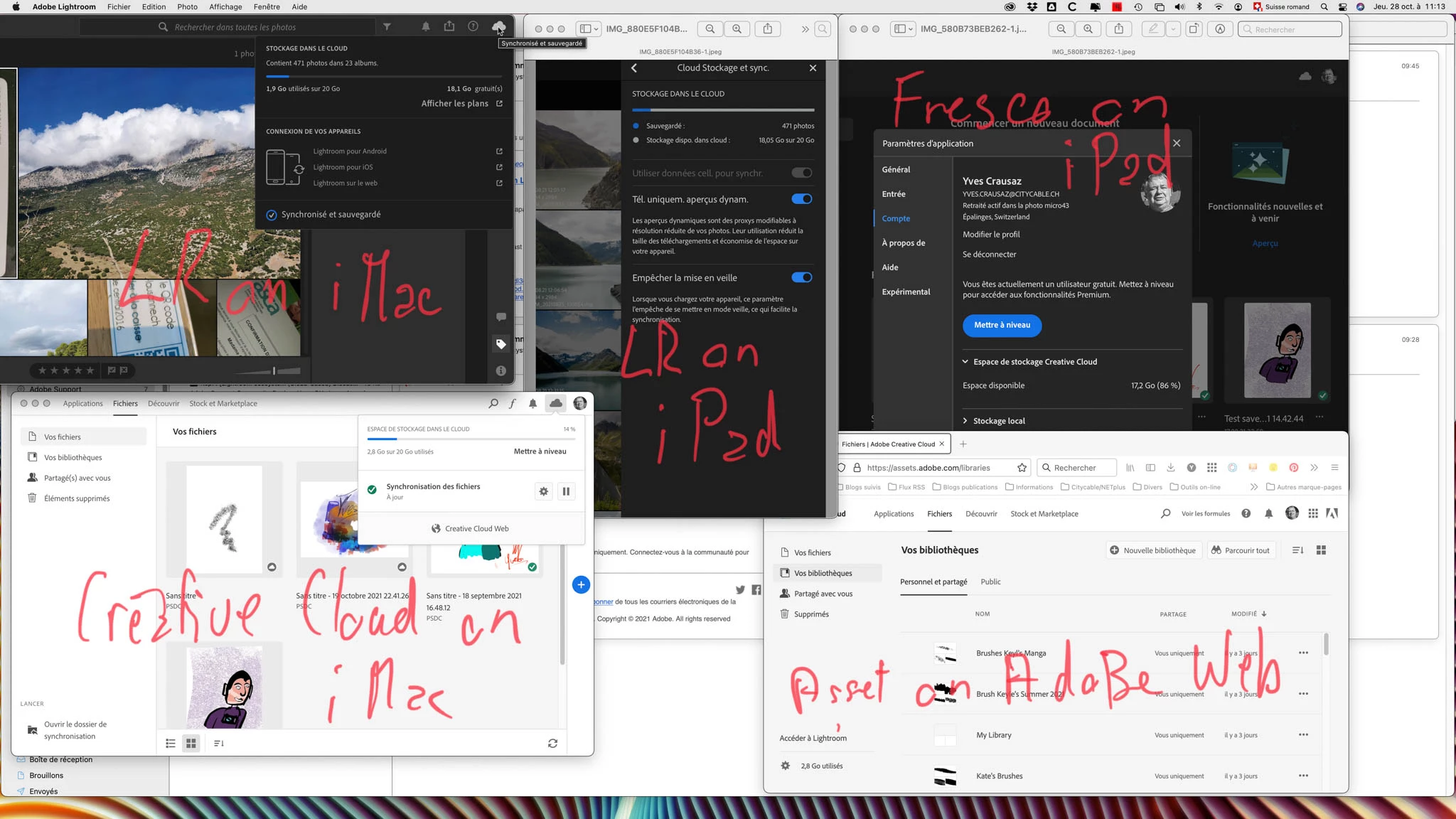Turn off 'Empêcher la mise en veille'
Image resolution: width=1456 pixels, height=819 pixels.
pyautogui.click(x=801, y=277)
